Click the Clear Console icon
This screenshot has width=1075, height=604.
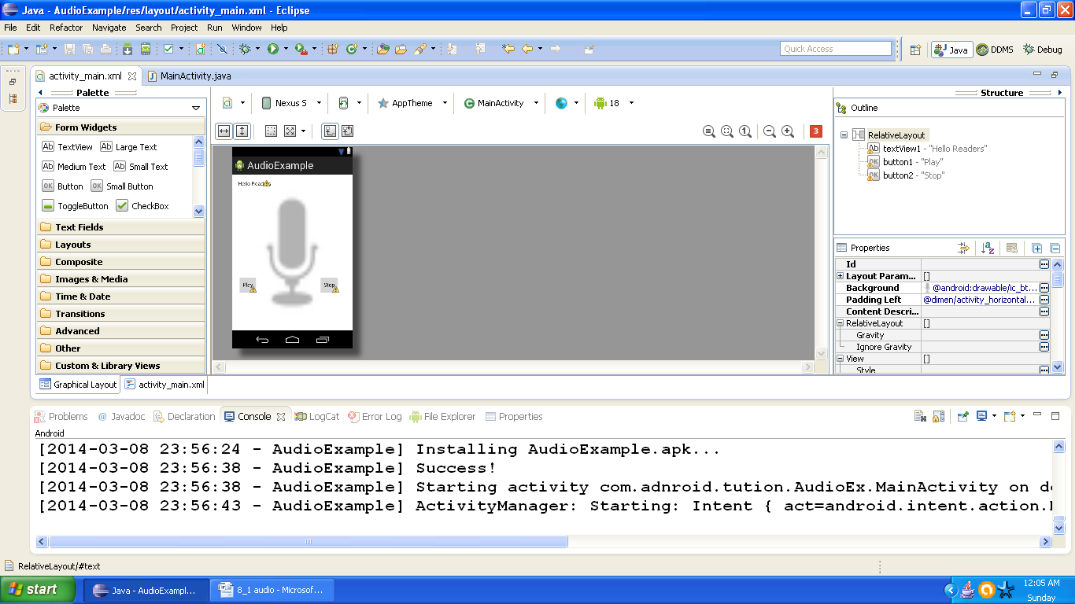920,416
